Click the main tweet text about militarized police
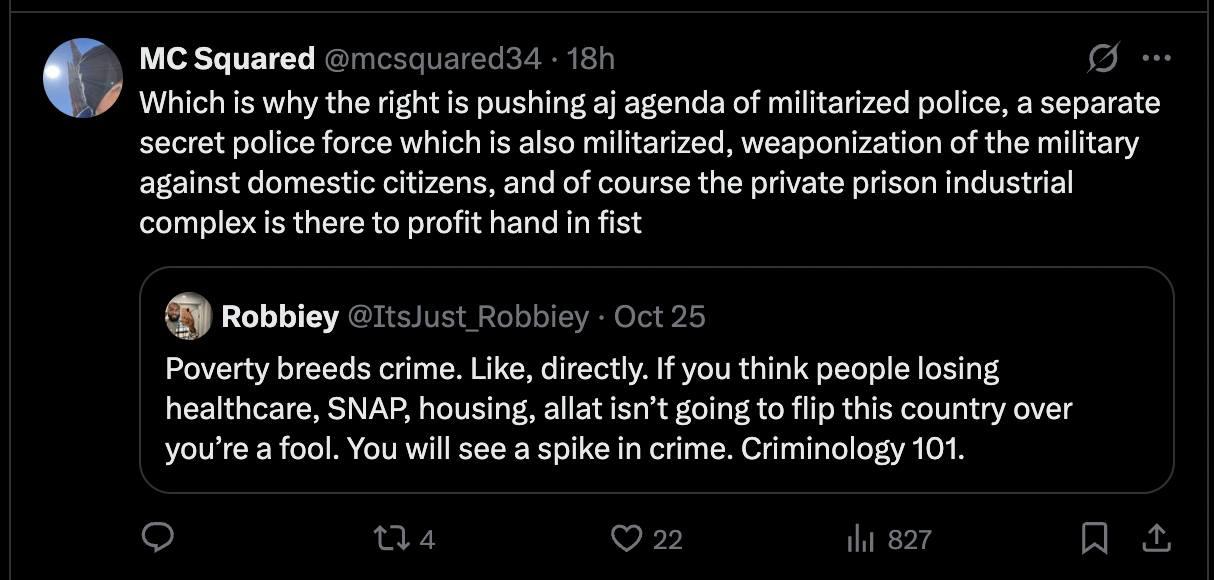 [x=640, y=162]
